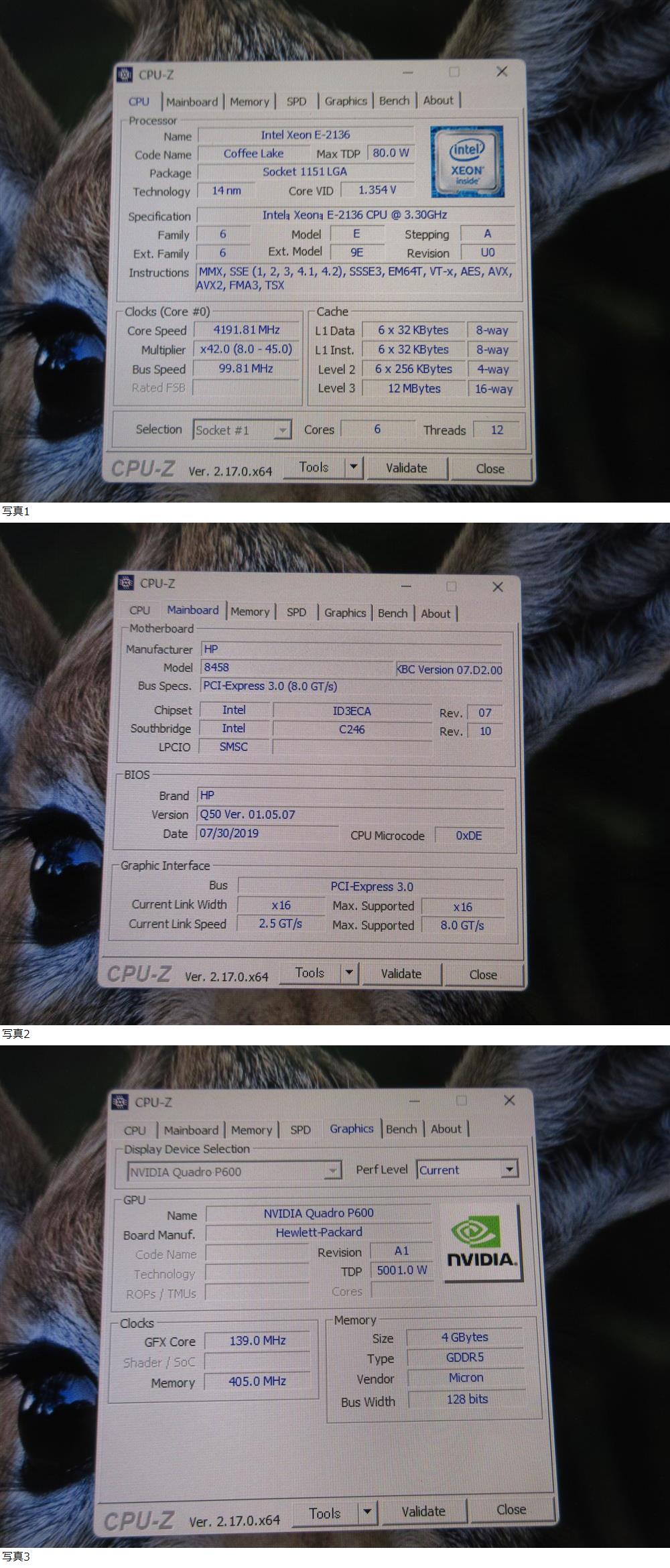The image size is (670, 1568).
Task: Open the Perf Level dropdown set to Current
Action: [x=509, y=1170]
